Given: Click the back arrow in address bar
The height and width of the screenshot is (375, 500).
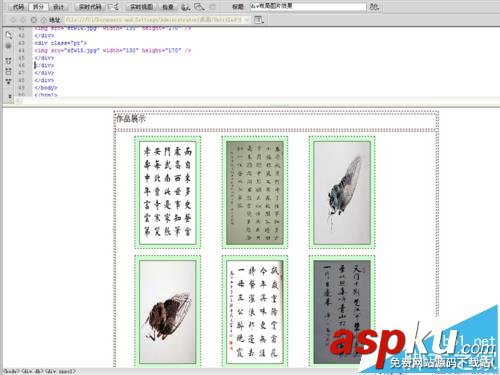Looking at the screenshot, I should (x=13, y=20).
